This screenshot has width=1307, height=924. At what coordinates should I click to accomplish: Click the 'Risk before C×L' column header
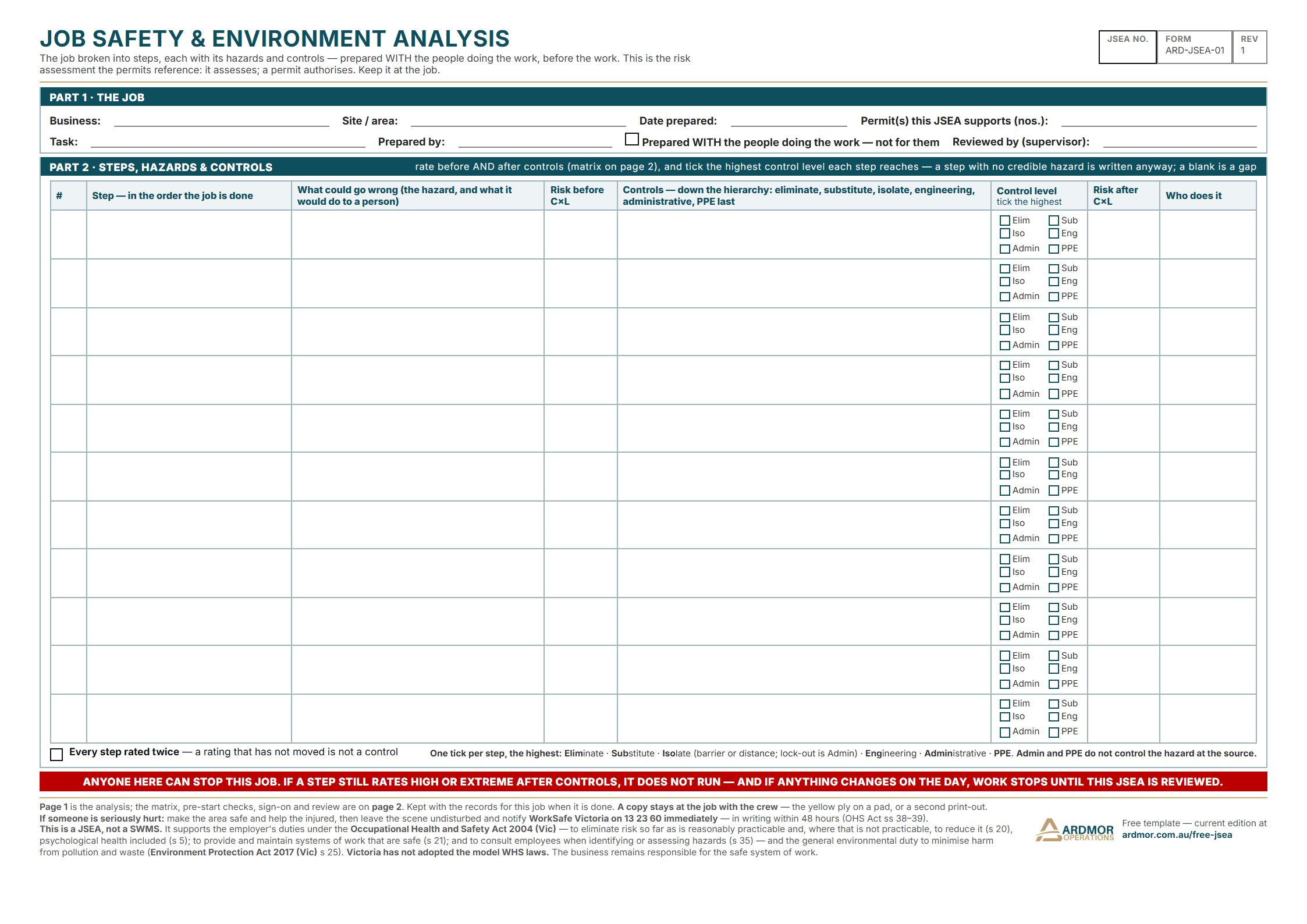pyautogui.click(x=581, y=196)
